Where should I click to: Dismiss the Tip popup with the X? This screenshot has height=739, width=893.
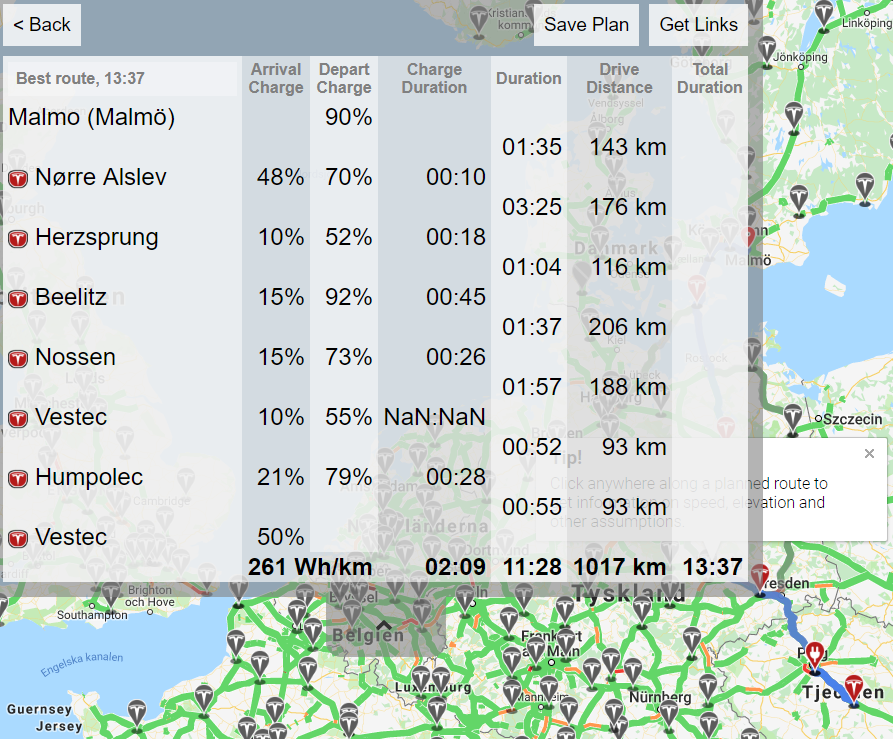869,453
